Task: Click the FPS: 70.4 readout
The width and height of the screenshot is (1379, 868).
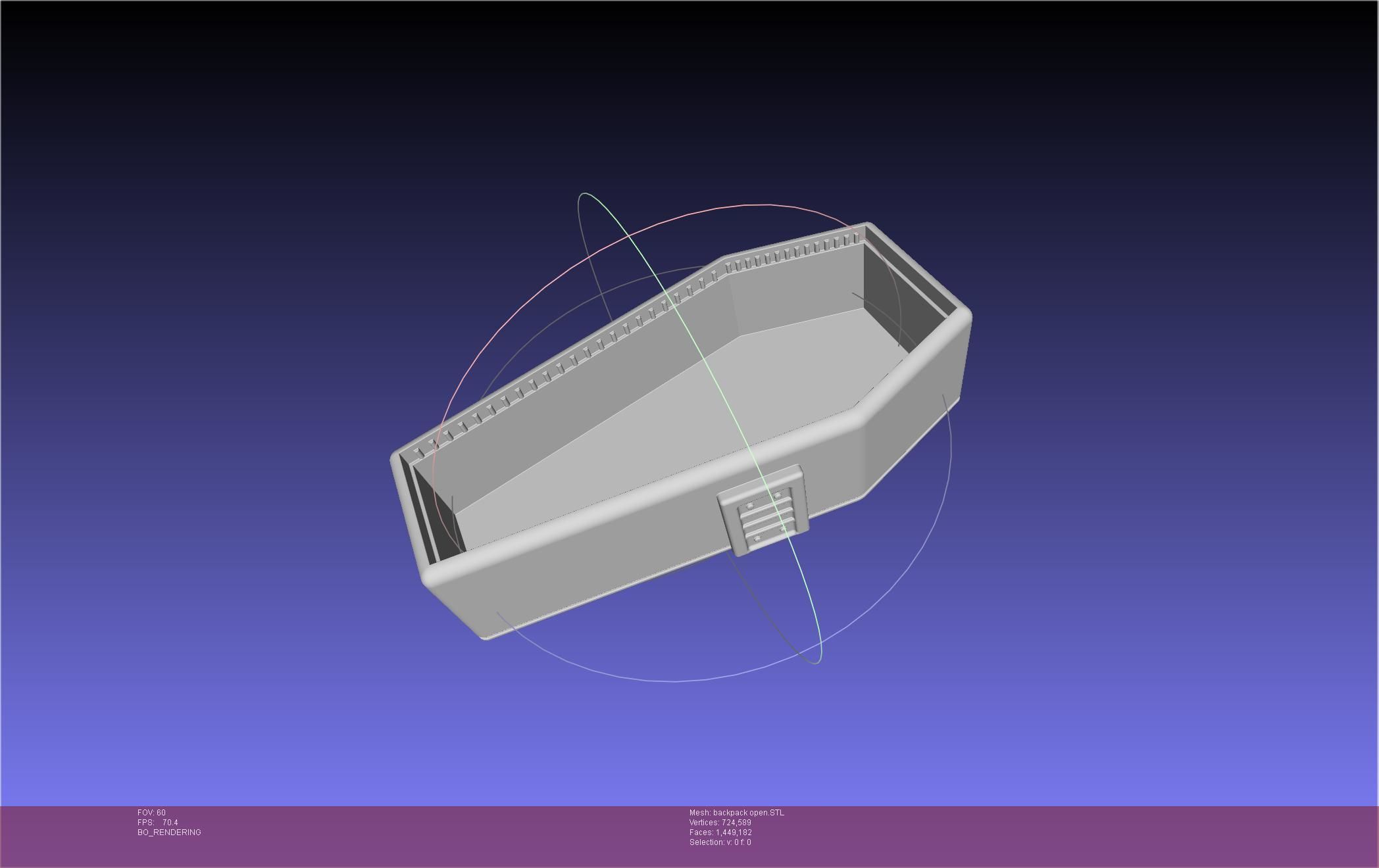Action: click(158, 823)
